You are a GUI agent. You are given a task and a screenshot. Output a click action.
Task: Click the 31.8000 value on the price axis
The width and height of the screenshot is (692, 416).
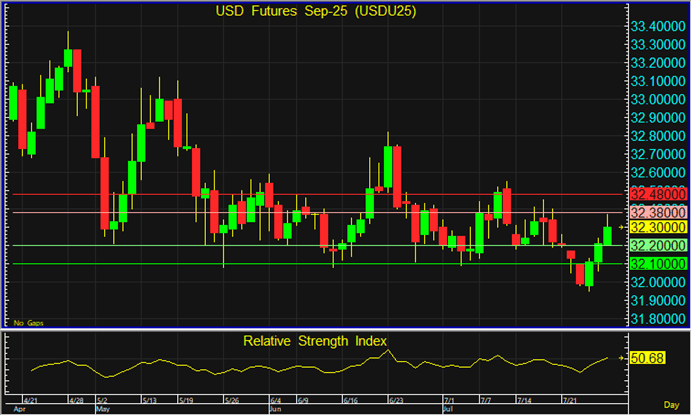(x=657, y=318)
